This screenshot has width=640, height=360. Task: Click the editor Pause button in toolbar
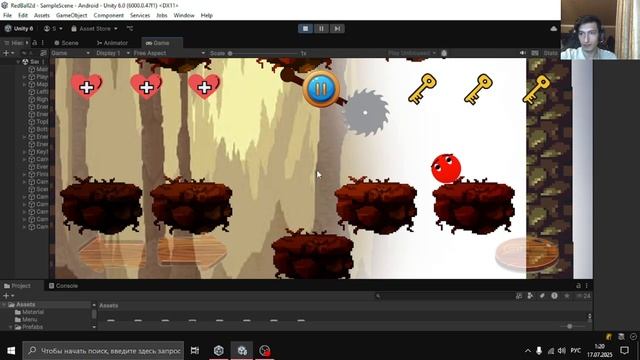pos(321,29)
